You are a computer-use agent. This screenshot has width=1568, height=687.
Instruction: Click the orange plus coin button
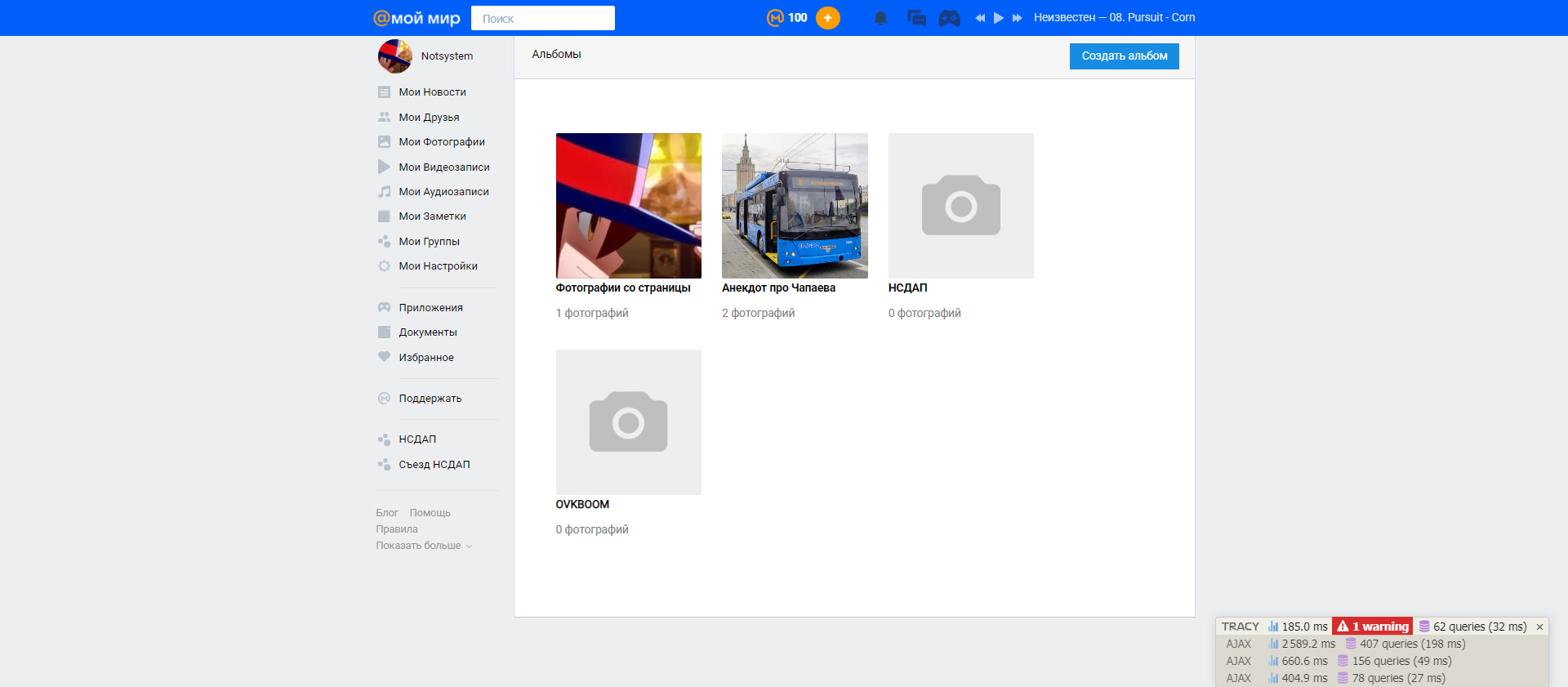pyautogui.click(x=827, y=18)
